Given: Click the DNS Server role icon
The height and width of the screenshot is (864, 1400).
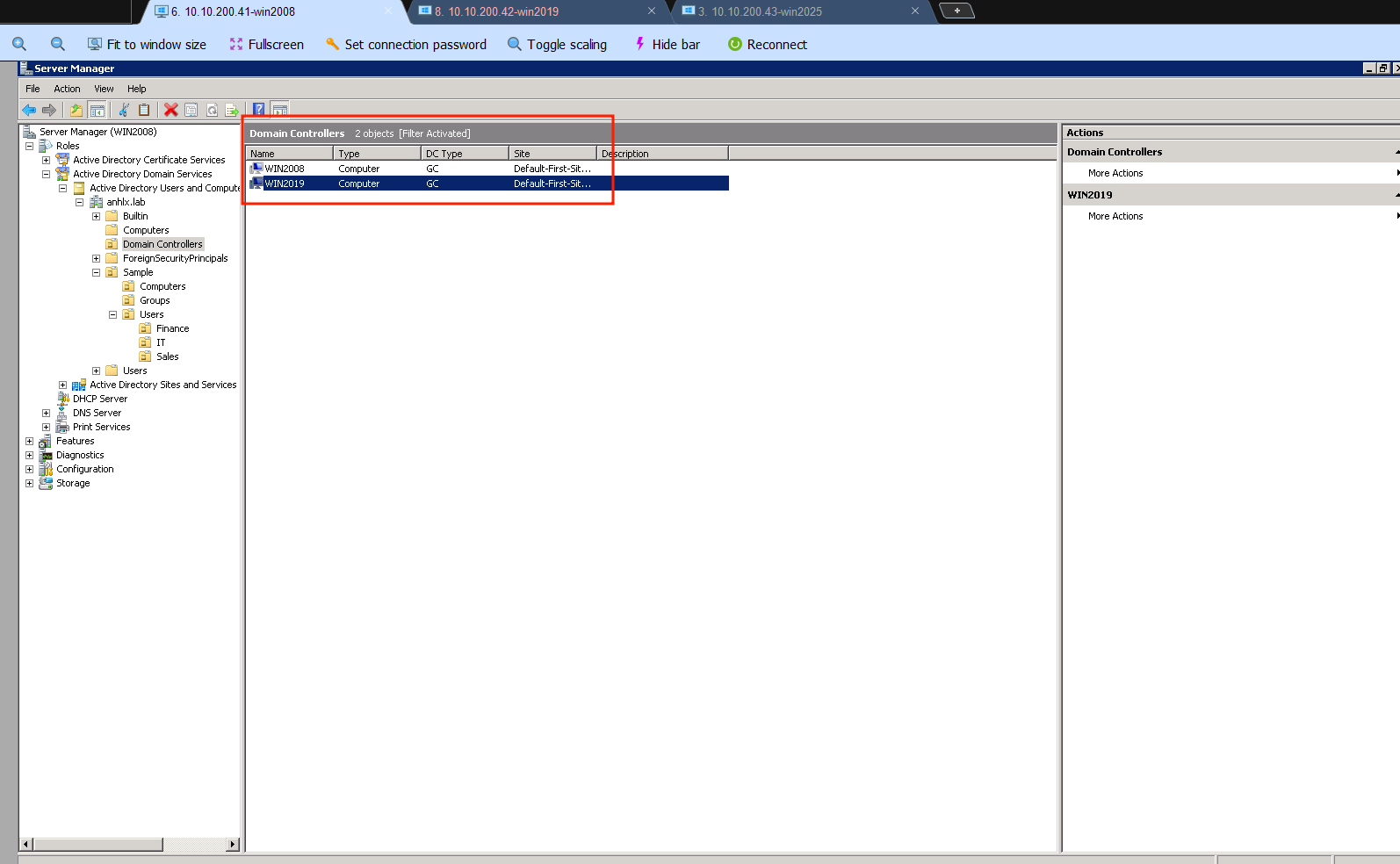Looking at the screenshot, I should click(x=62, y=413).
